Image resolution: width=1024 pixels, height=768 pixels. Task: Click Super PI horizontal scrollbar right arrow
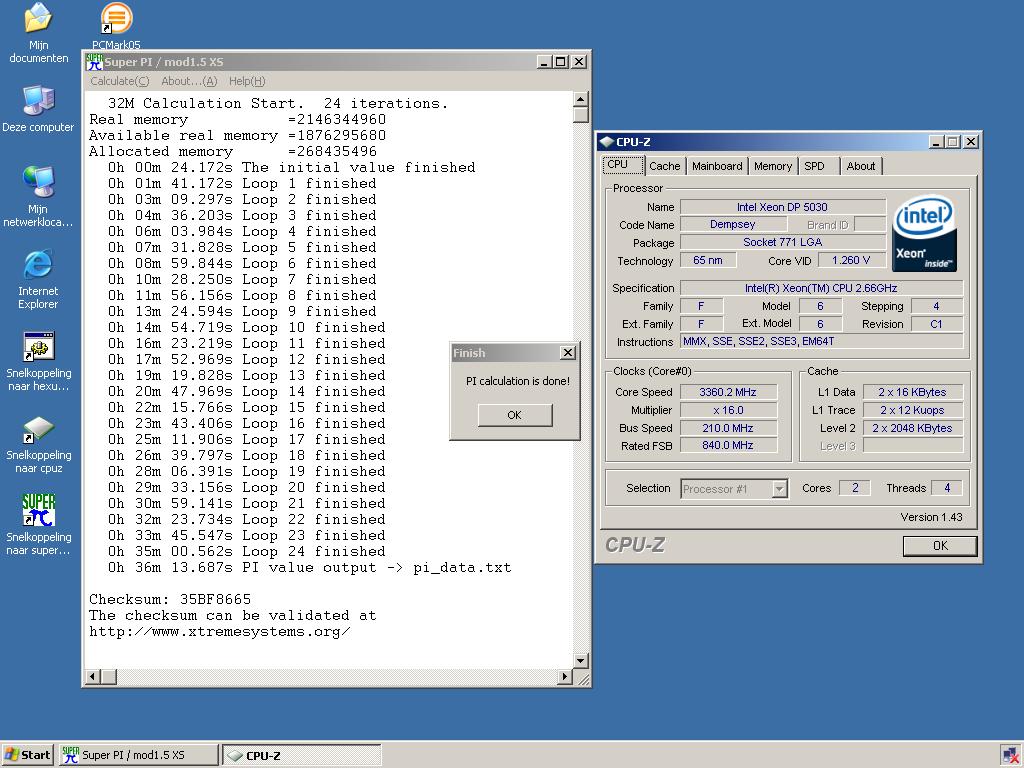point(565,677)
